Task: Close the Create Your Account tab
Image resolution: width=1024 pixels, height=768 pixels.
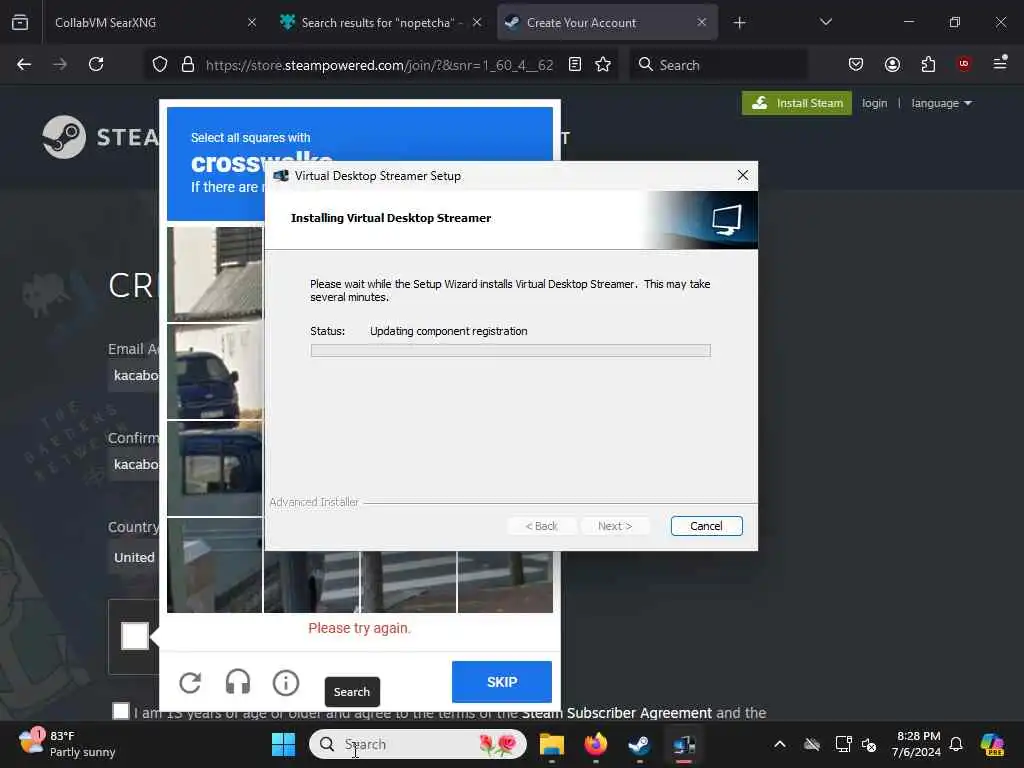Action: point(701,22)
